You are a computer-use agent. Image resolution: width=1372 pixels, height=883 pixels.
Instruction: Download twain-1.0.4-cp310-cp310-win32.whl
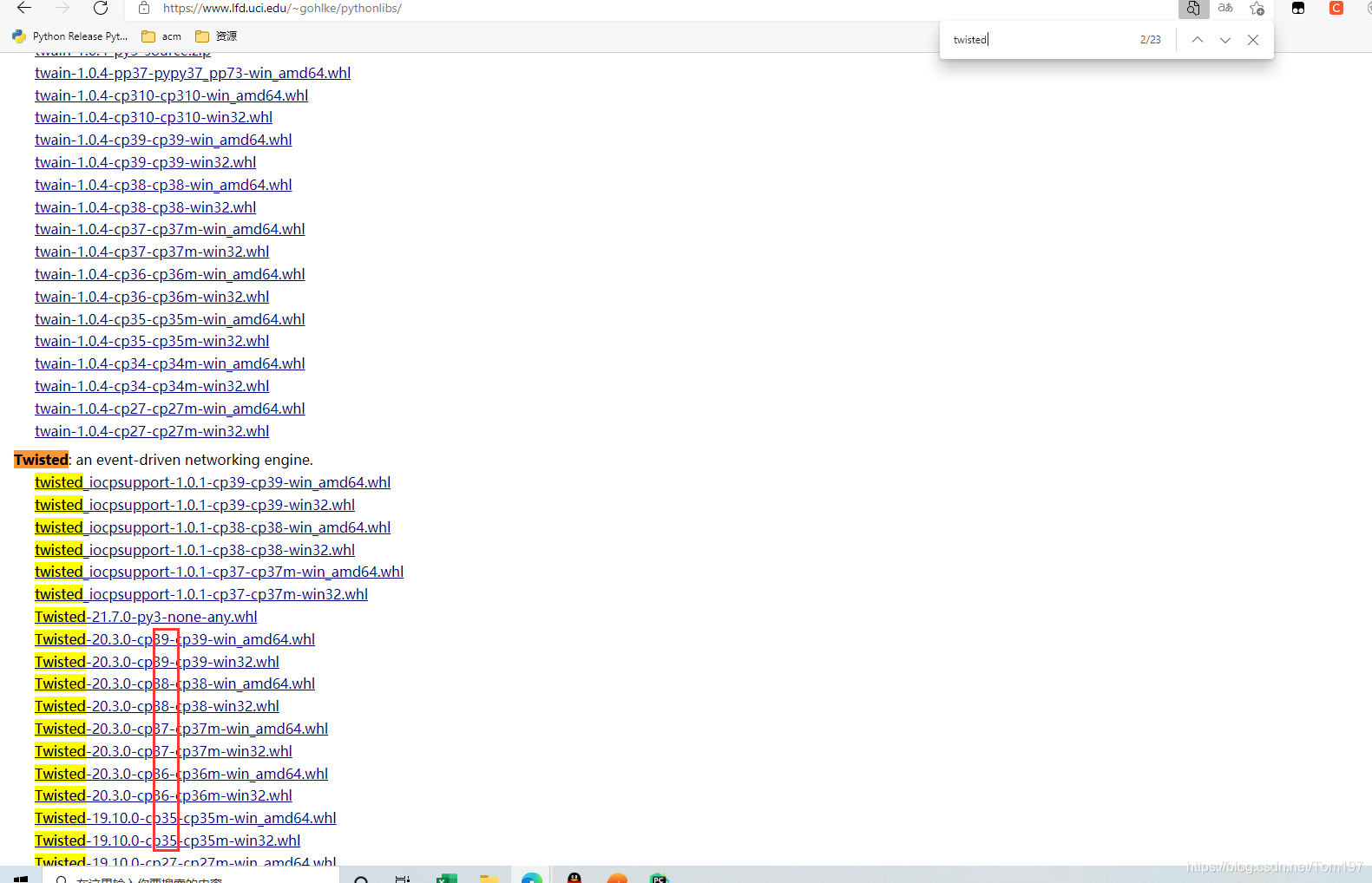tap(154, 117)
